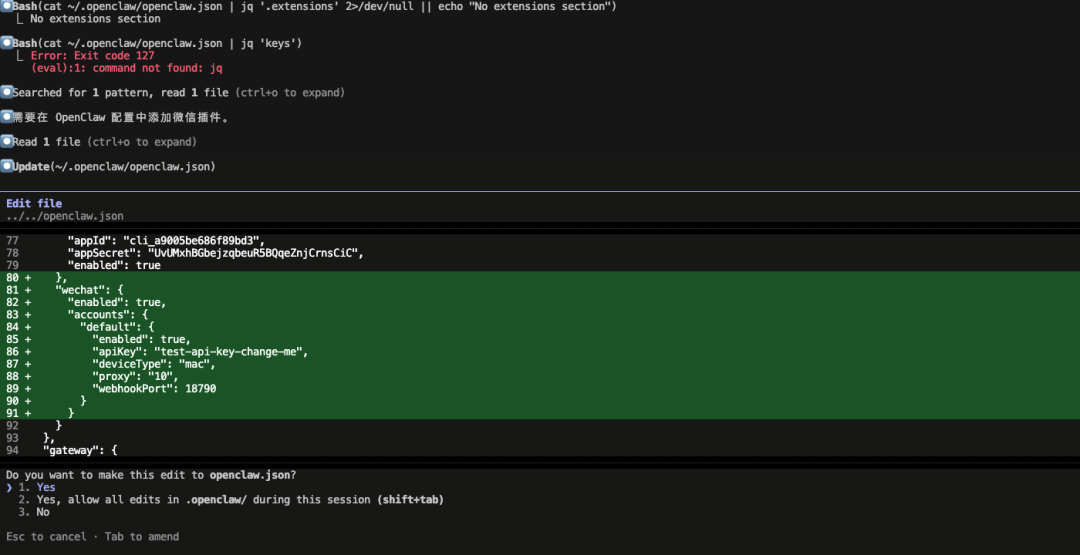Image resolution: width=1080 pixels, height=555 pixels.
Task: Click the 'Edit file' header
Action: click(x=34, y=203)
